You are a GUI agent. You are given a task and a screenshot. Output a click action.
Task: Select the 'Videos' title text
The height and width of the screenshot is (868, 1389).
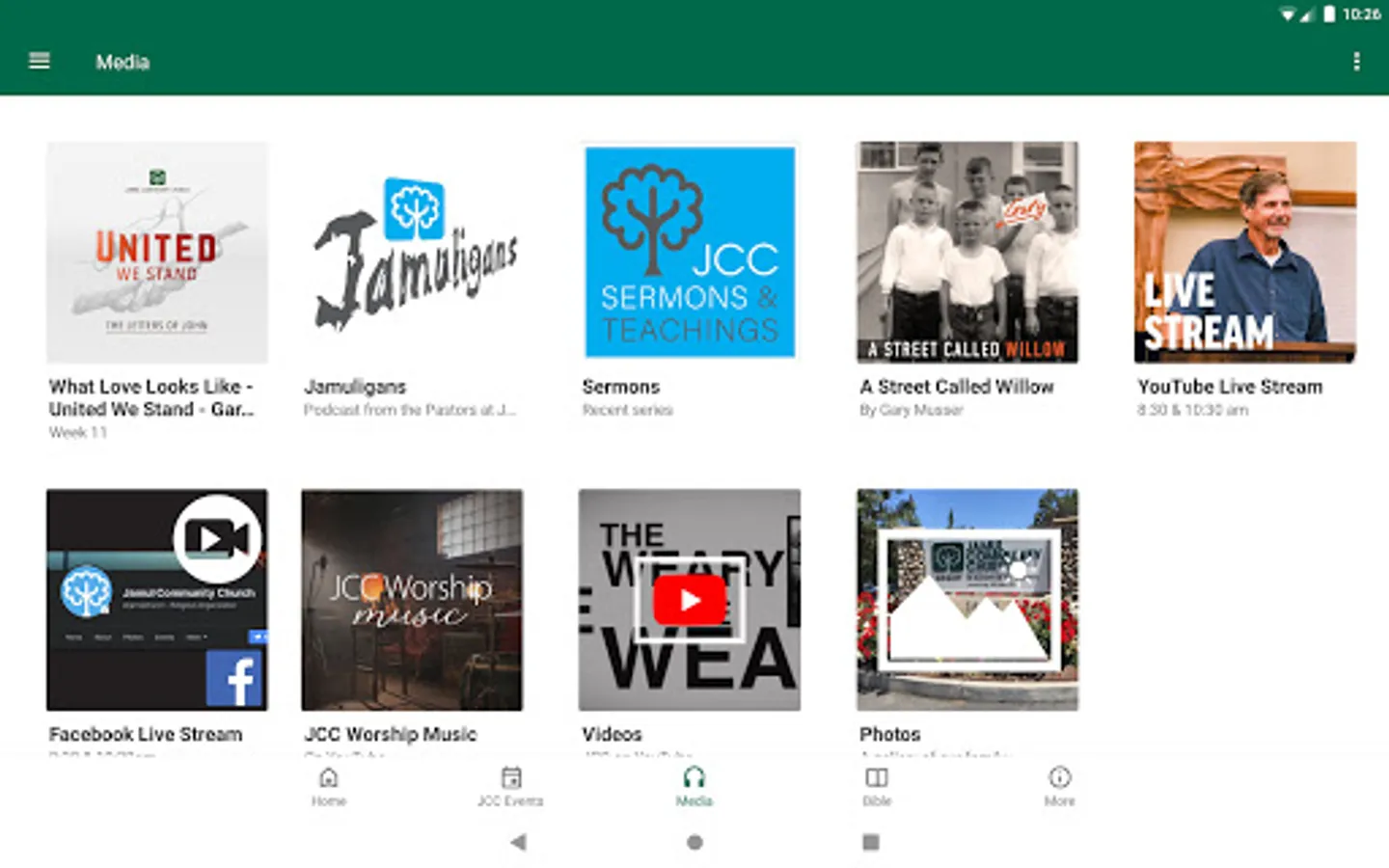tap(612, 734)
